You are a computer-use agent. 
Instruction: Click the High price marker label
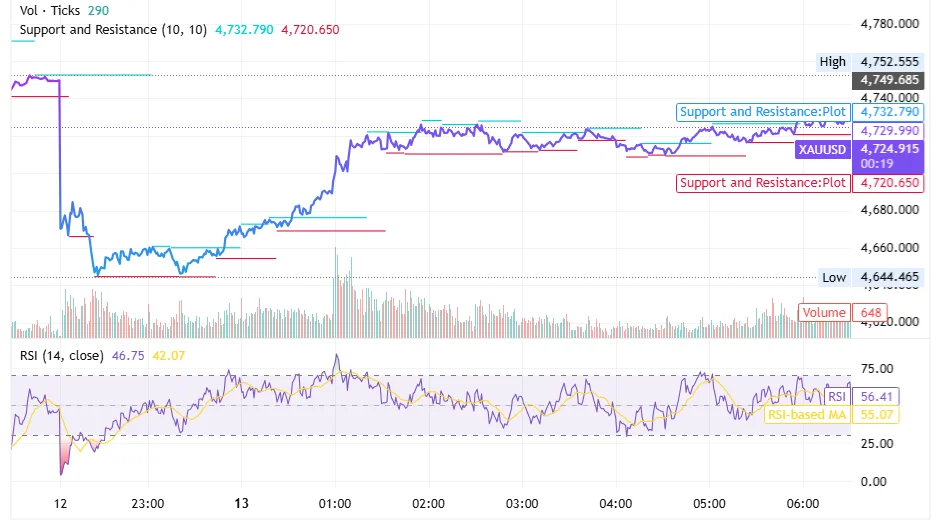(x=832, y=62)
